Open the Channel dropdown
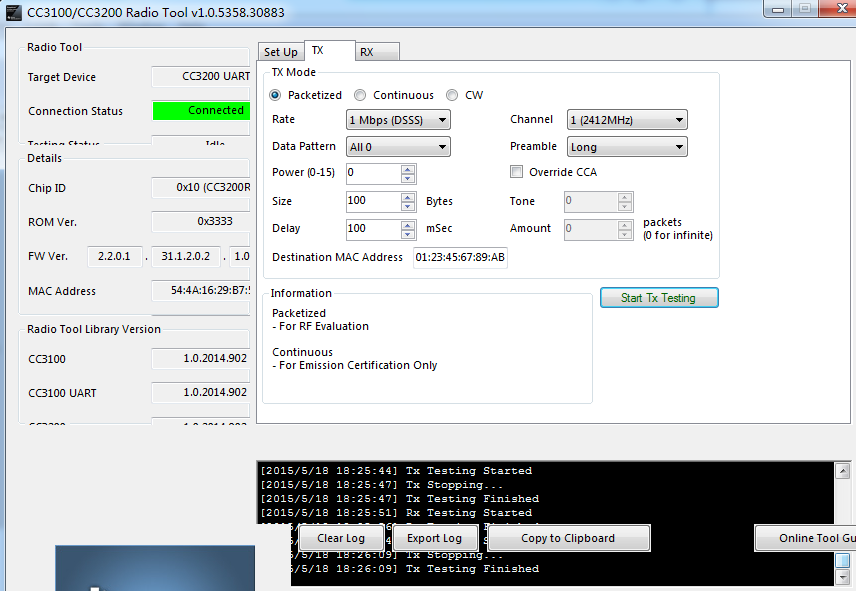Image resolution: width=856 pixels, height=591 pixels. 627,120
